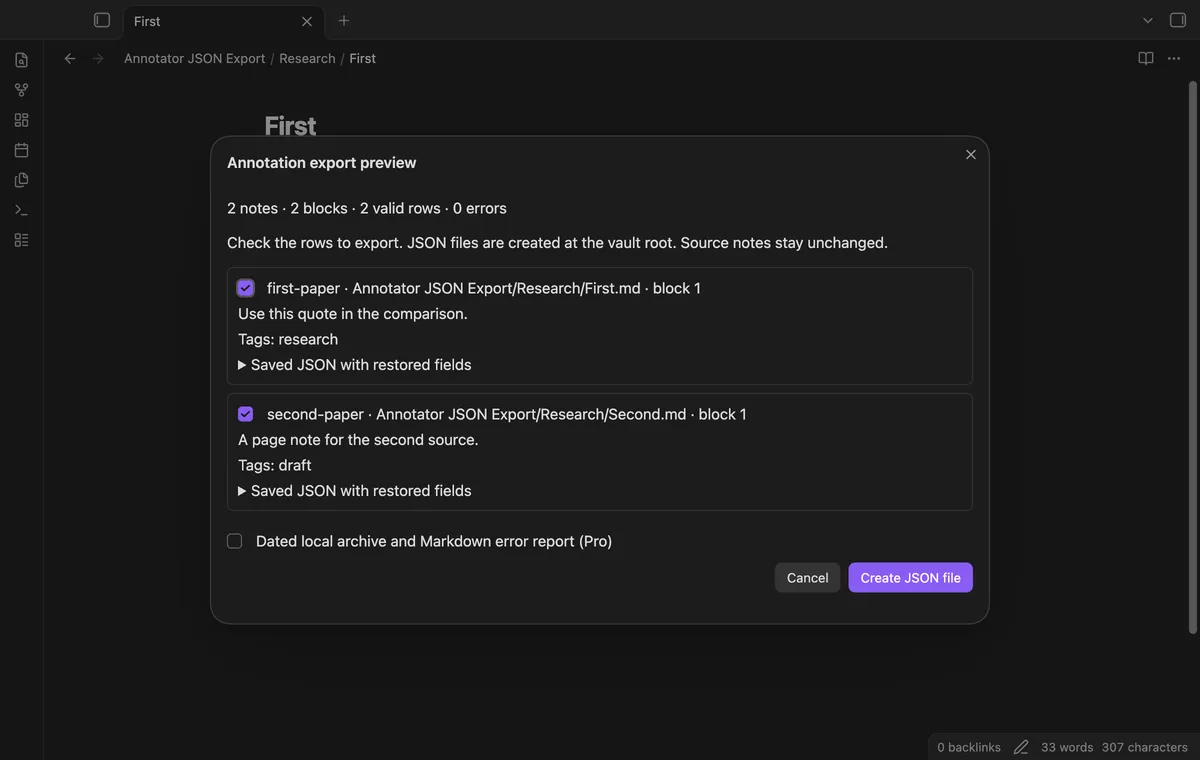
Task: Click the vertical scrollbar on right
Action: pyautogui.click(x=1192, y=357)
